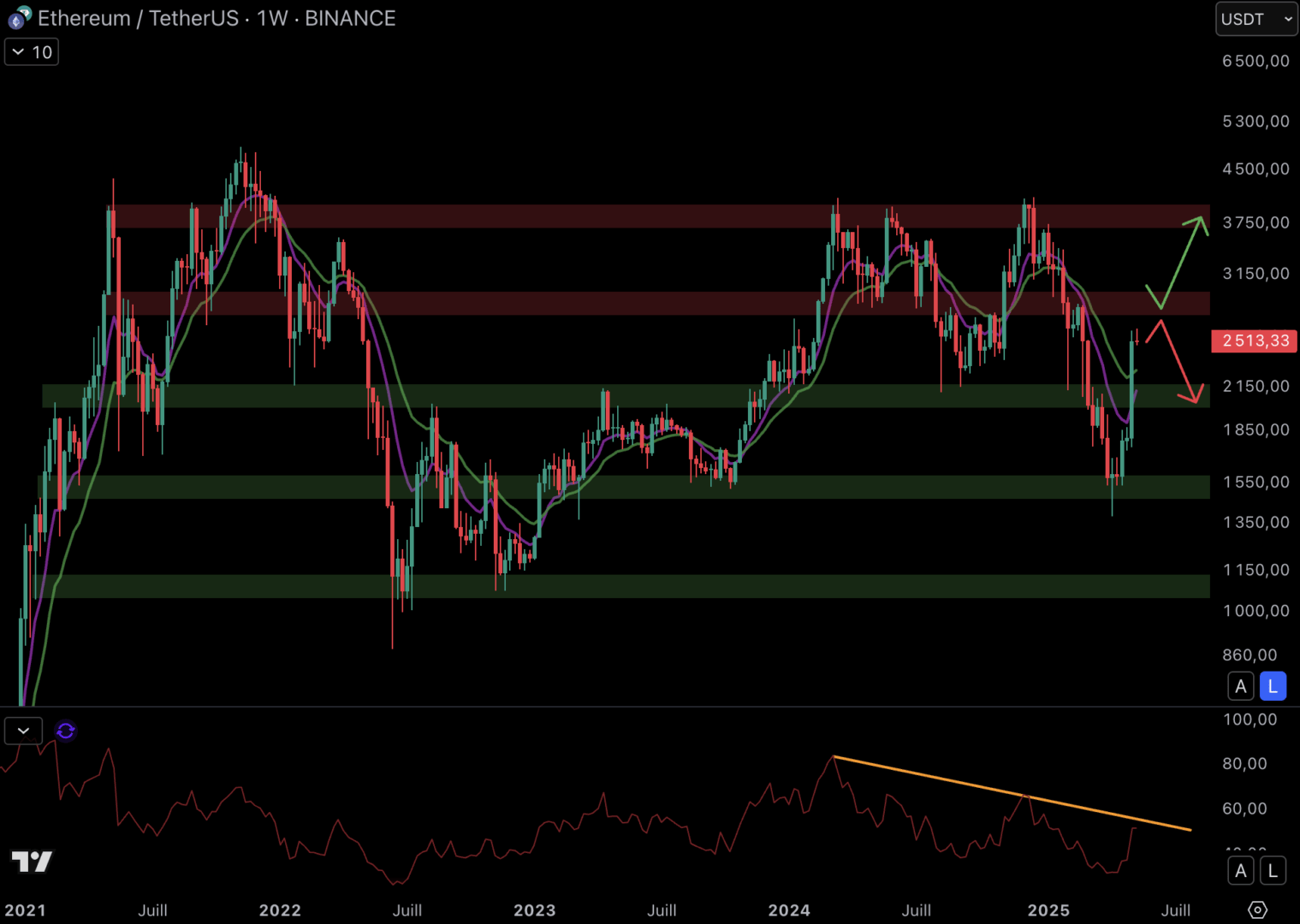This screenshot has width=1300, height=924.
Task: Click the 5 300,00 price scale label
Action: (x=1255, y=121)
